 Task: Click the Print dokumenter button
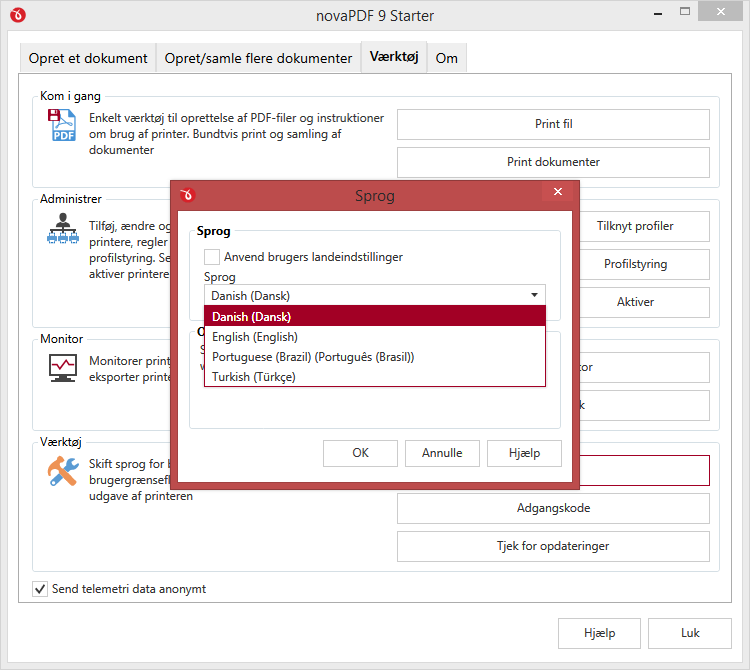tap(553, 162)
